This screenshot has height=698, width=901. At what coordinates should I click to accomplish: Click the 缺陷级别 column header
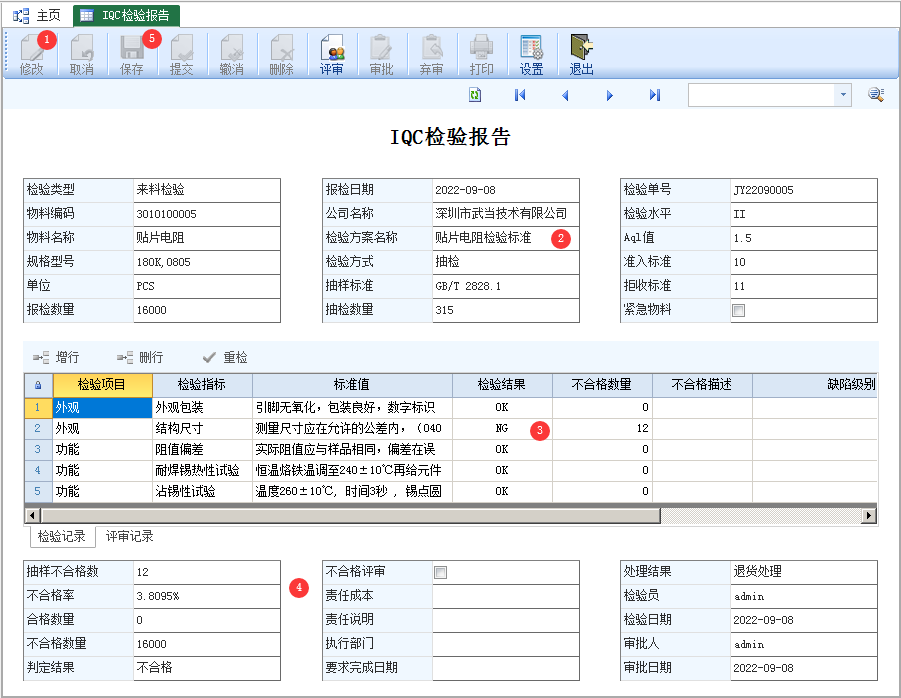815,385
